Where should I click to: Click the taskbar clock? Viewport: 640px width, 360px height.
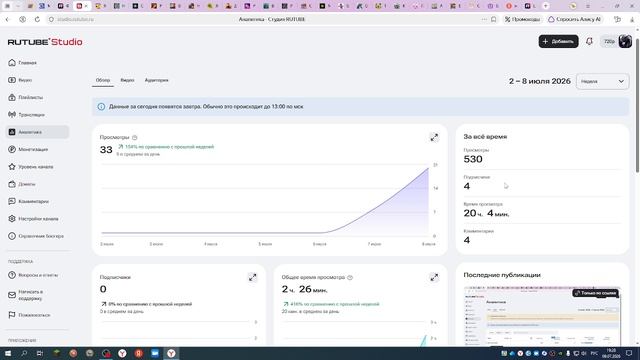click(x=611, y=353)
